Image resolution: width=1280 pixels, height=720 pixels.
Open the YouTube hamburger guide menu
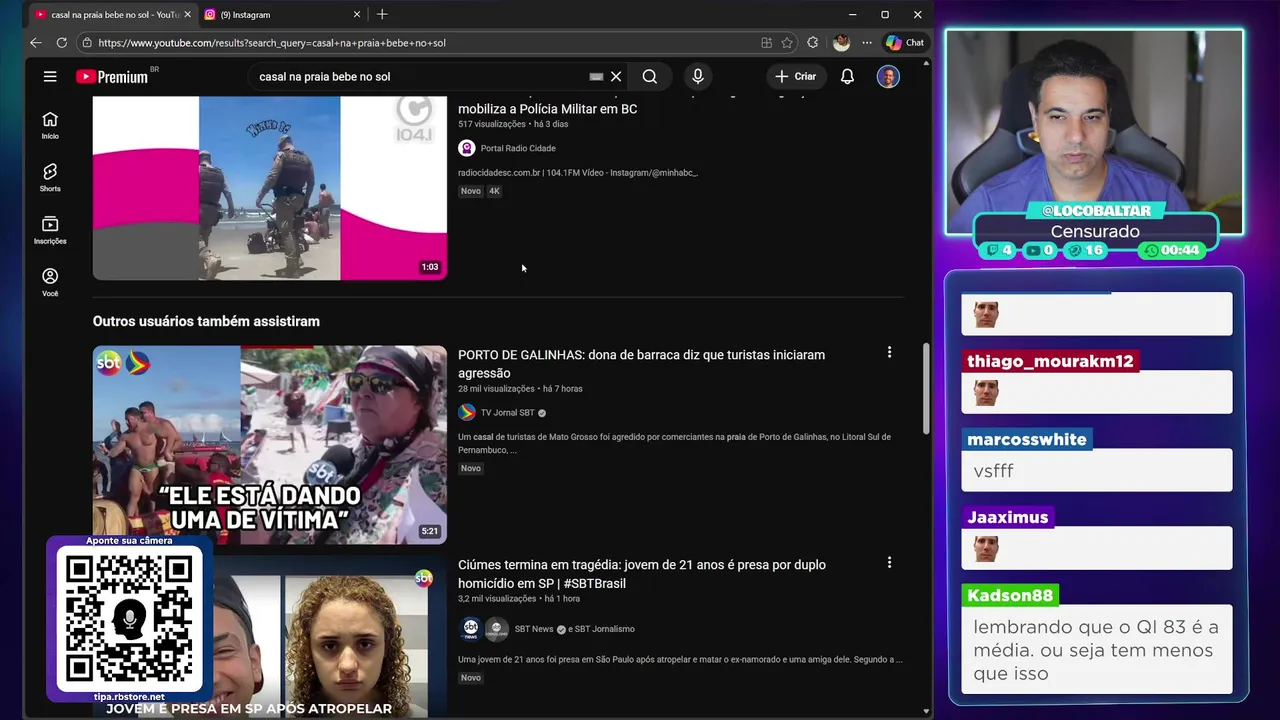coord(50,76)
